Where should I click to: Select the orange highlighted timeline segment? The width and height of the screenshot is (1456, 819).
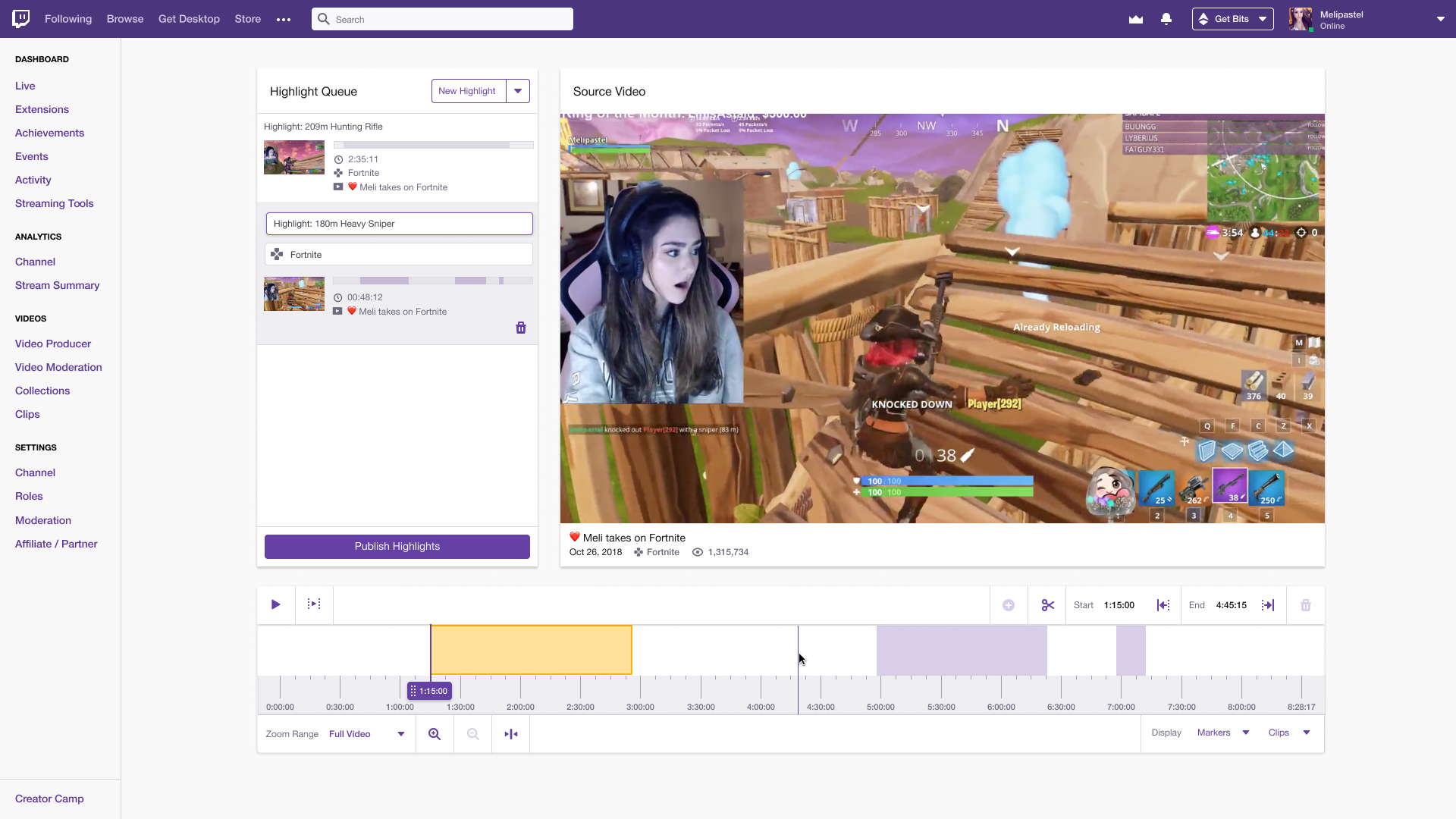(532, 650)
